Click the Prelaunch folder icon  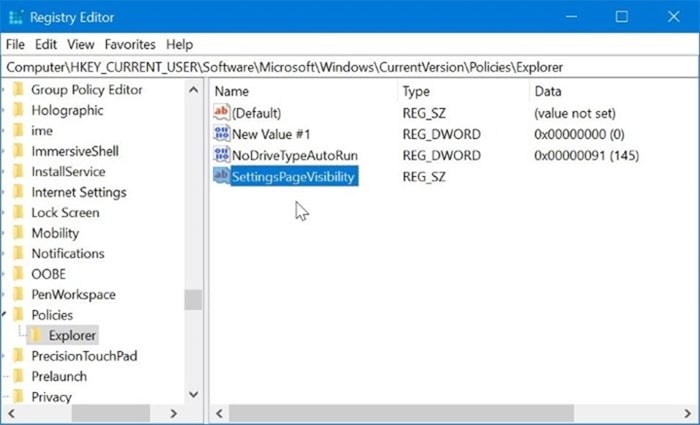(x=18, y=376)
